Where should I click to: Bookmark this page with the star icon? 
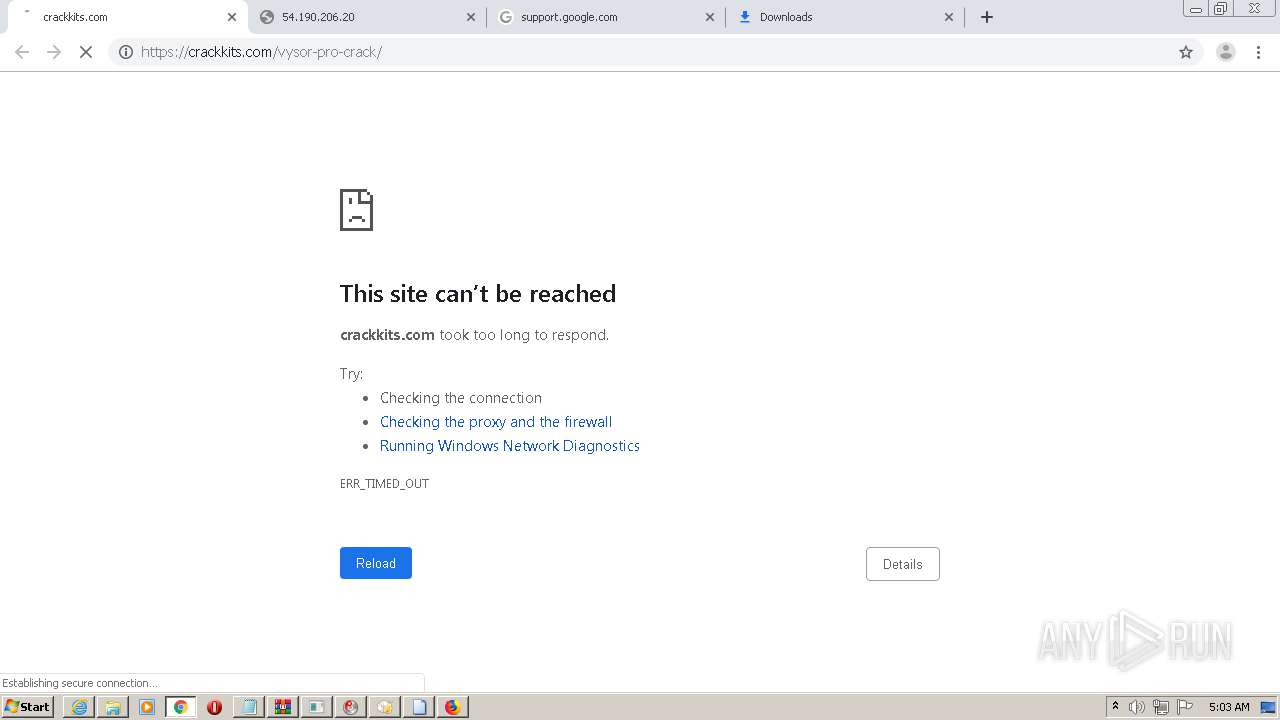coord(1186,52)
